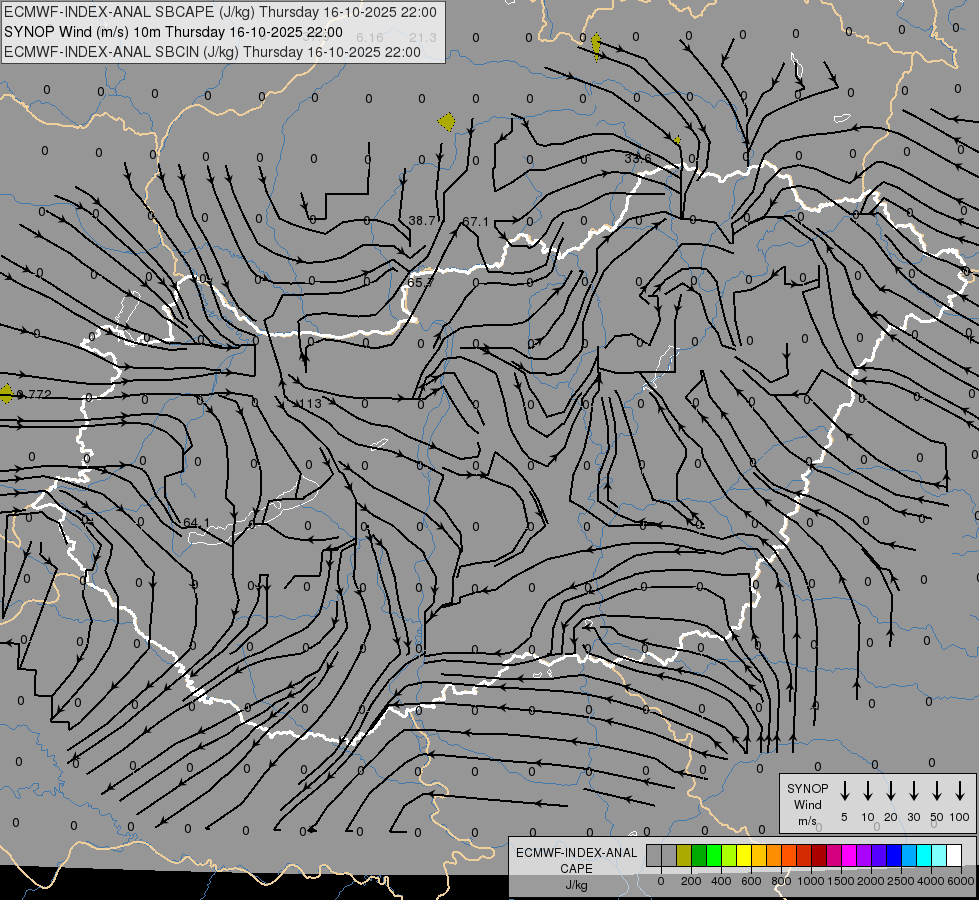979x900 pixels.
Task: Click the 67.1 value on the map
Action: [476, 222]
